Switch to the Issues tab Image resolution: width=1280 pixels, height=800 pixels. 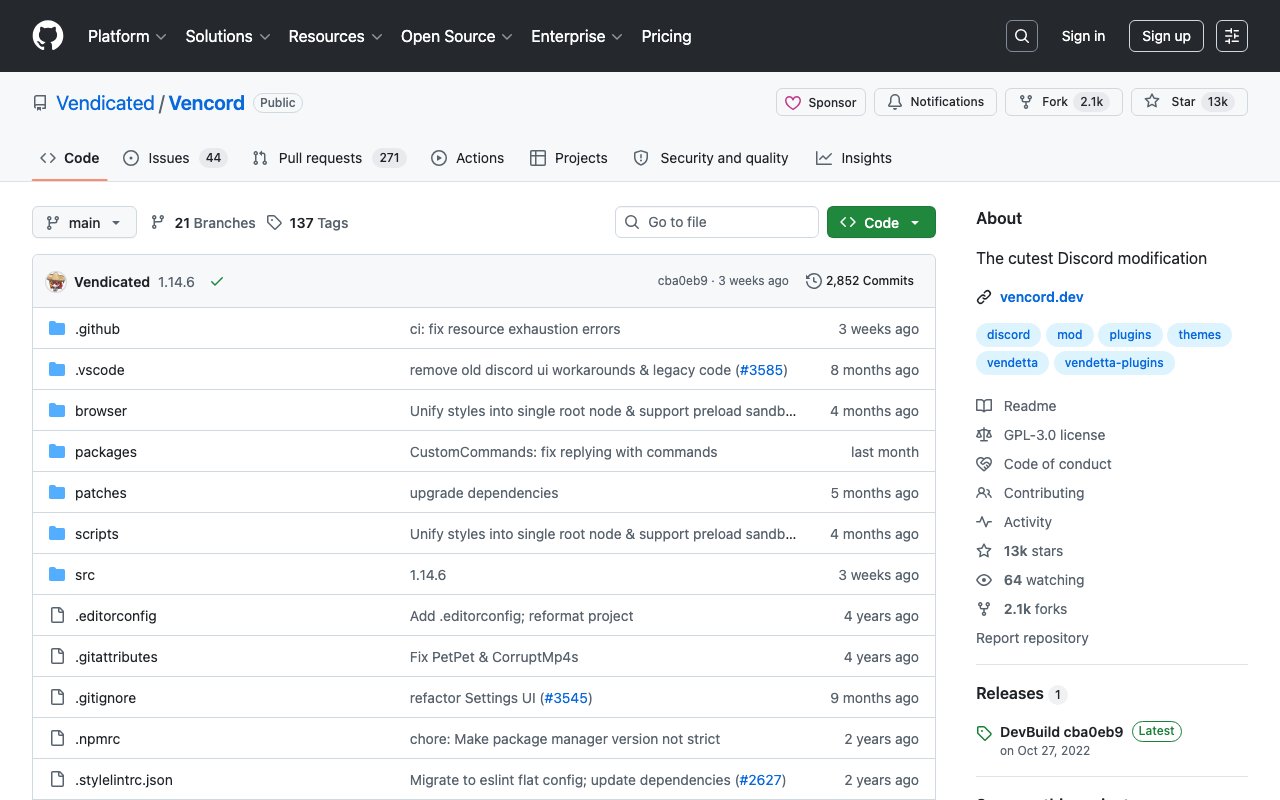click(175, 158)
